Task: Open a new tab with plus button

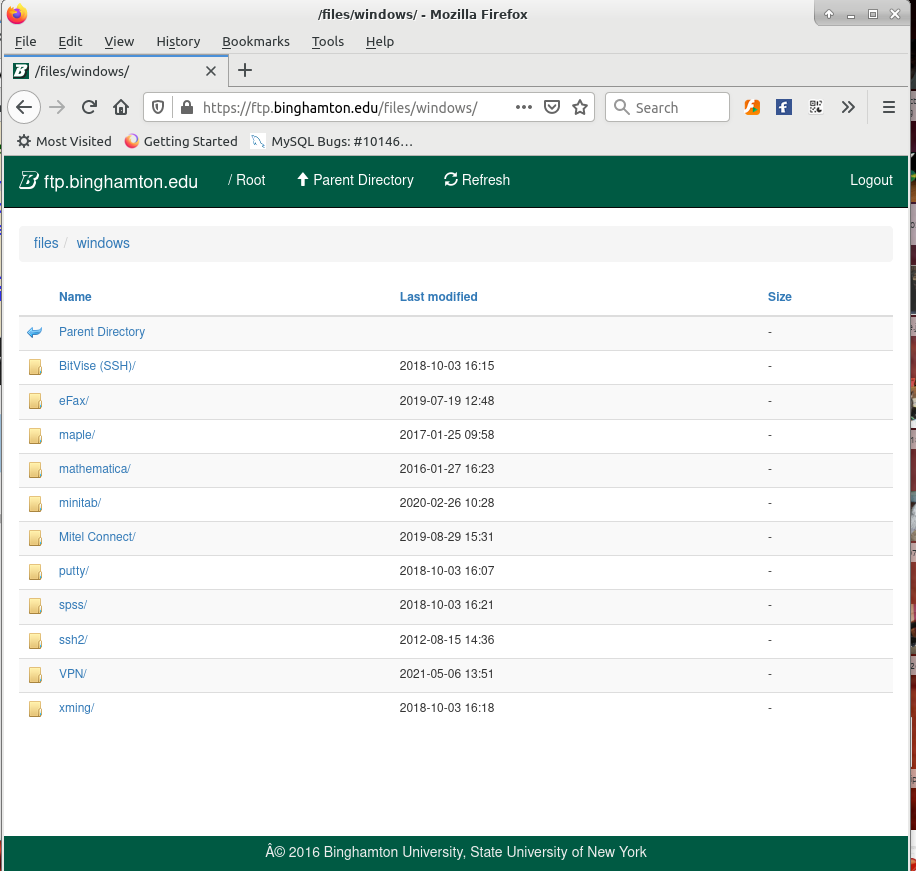Action: [x=245, y=71]
